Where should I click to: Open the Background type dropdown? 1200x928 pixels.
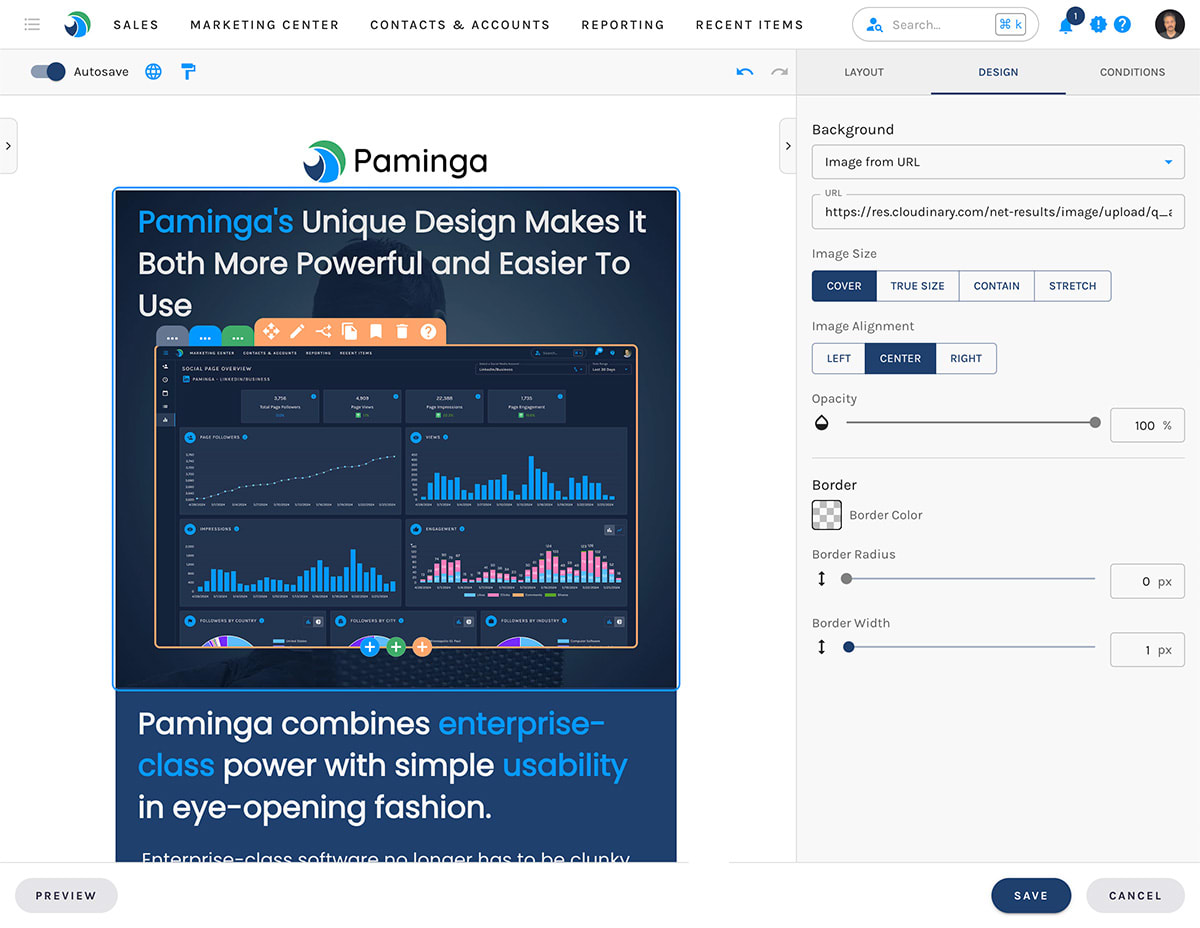click(x=997, y=161)
